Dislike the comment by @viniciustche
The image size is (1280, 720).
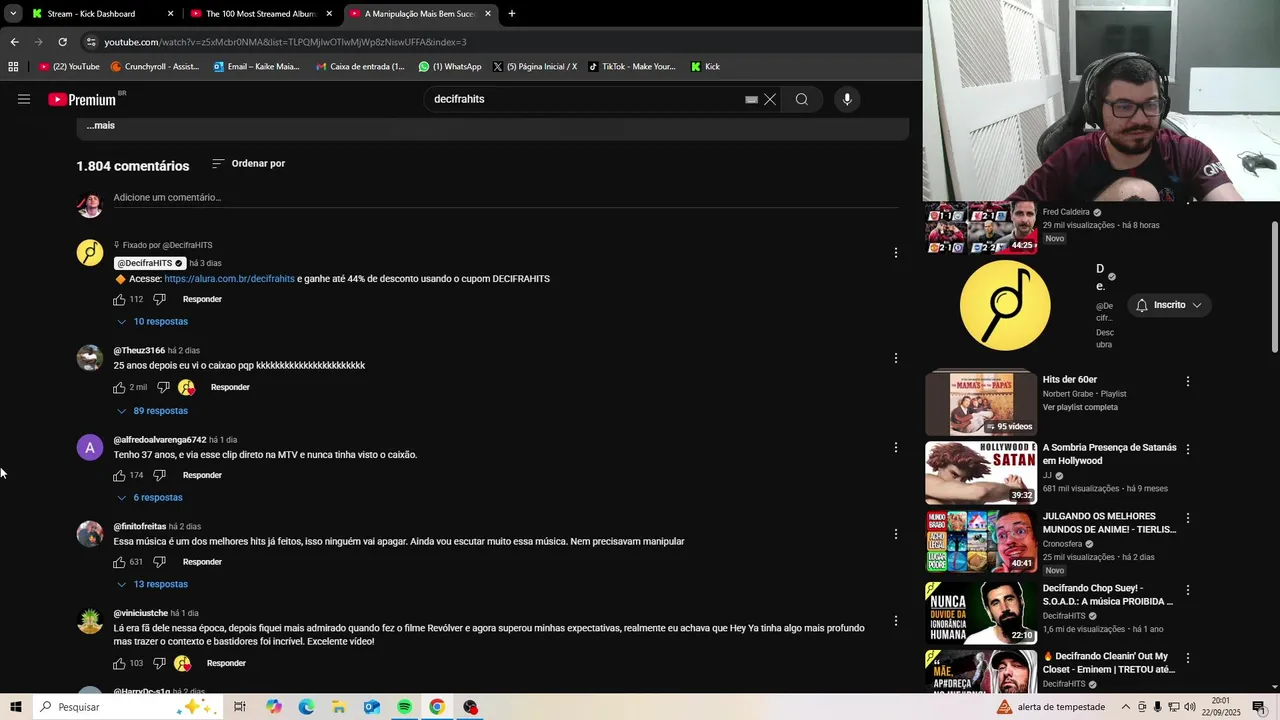159,663
